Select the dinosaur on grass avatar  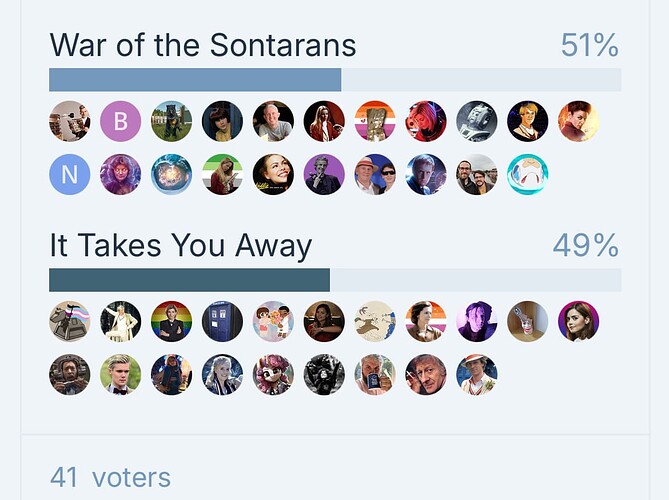[x=172, y=121]
